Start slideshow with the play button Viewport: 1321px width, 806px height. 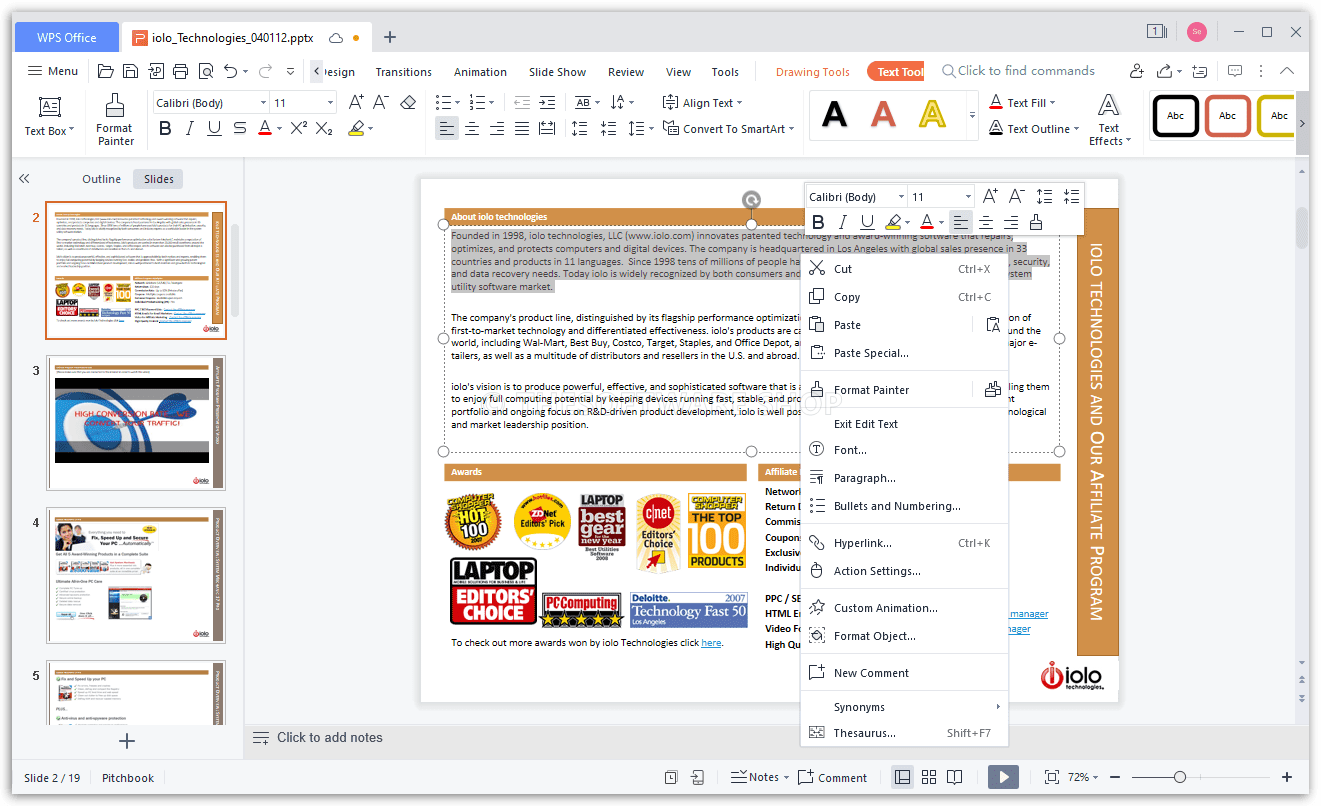click(1003, 777)
